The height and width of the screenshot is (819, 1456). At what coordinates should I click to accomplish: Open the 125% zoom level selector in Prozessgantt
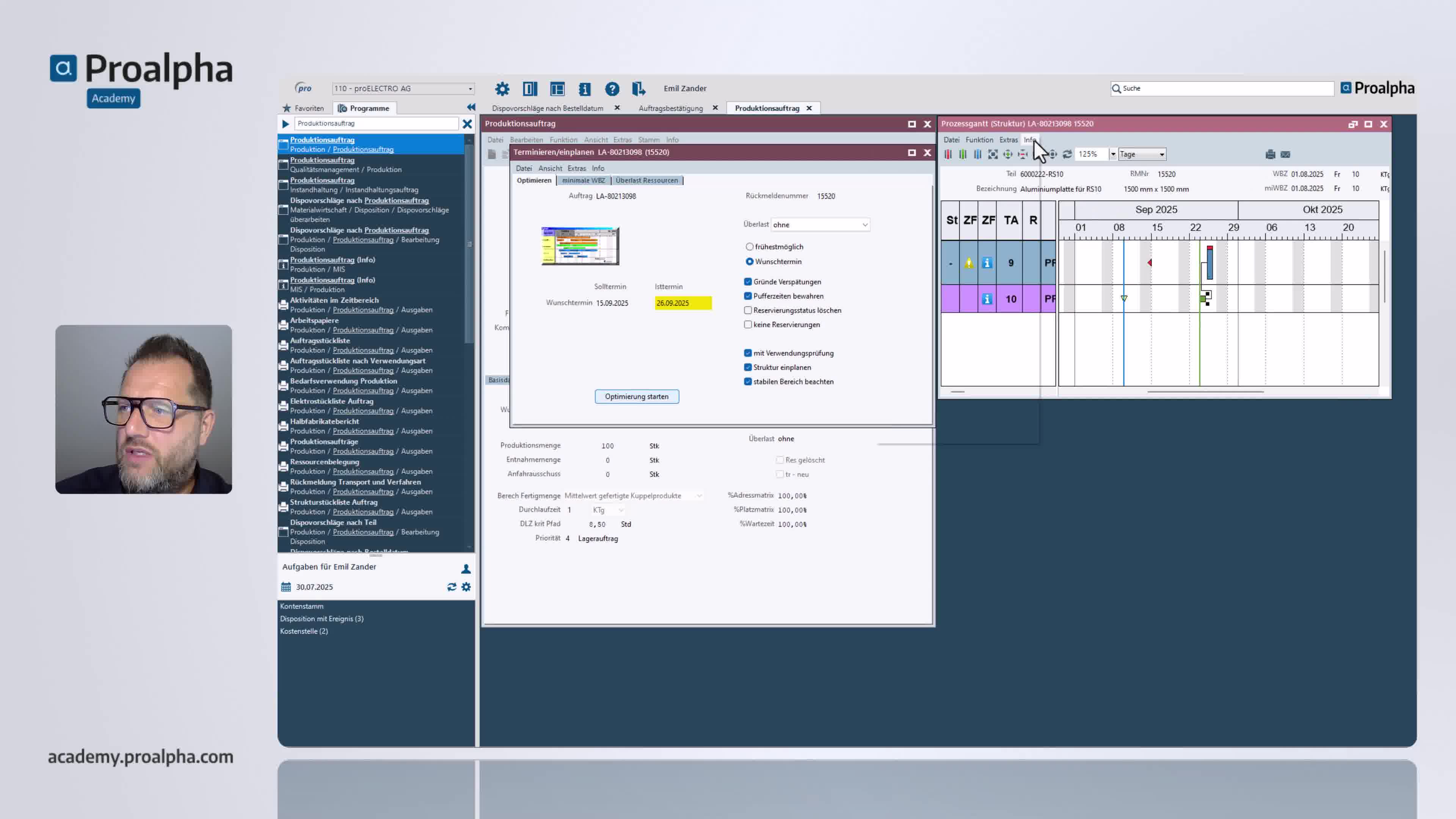coord(1095,154)
